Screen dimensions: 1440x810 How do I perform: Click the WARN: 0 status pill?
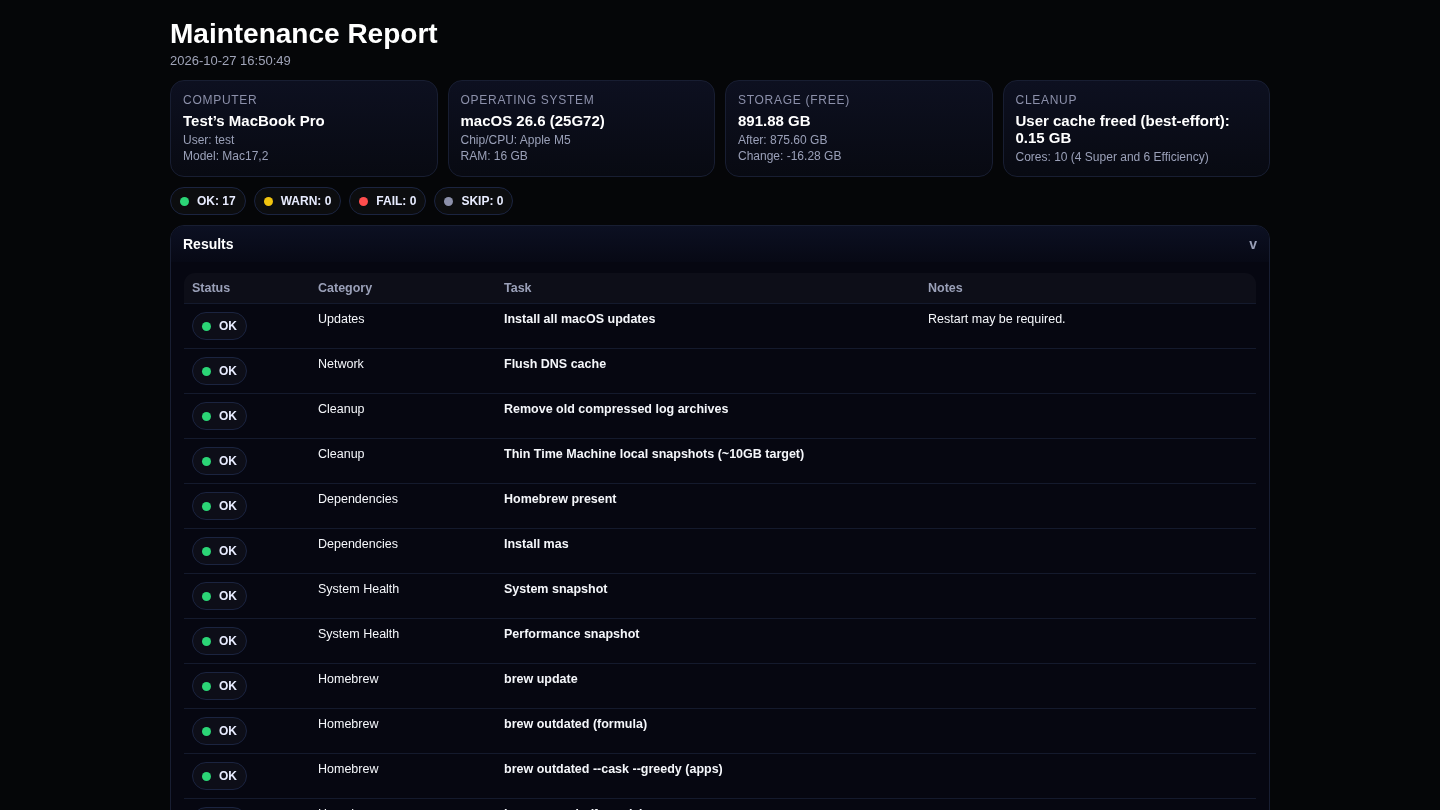[297, 201]
